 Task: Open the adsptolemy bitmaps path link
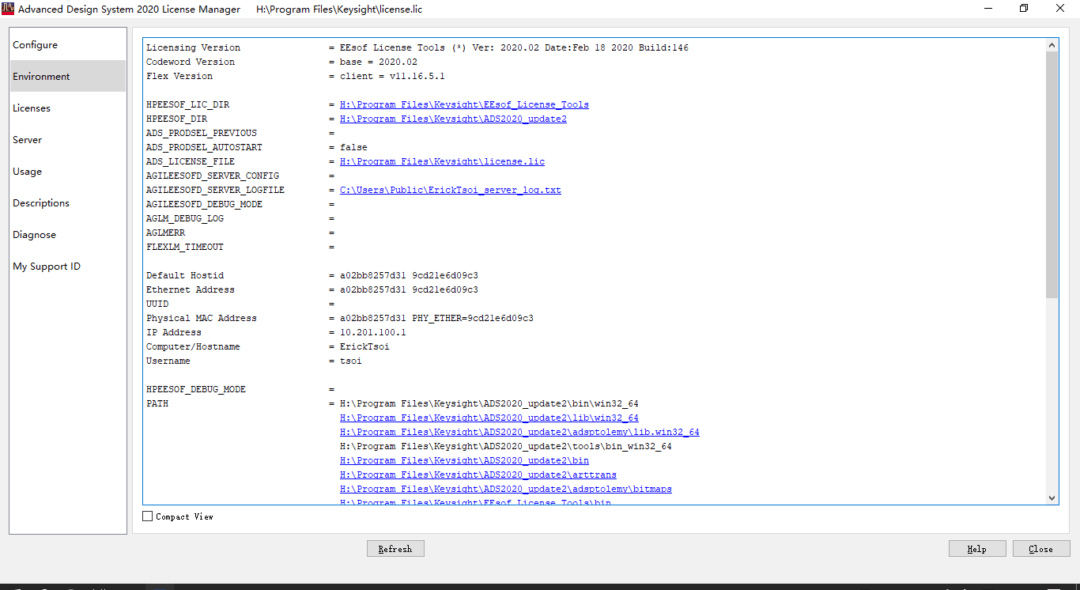click(x=505, y=489)
